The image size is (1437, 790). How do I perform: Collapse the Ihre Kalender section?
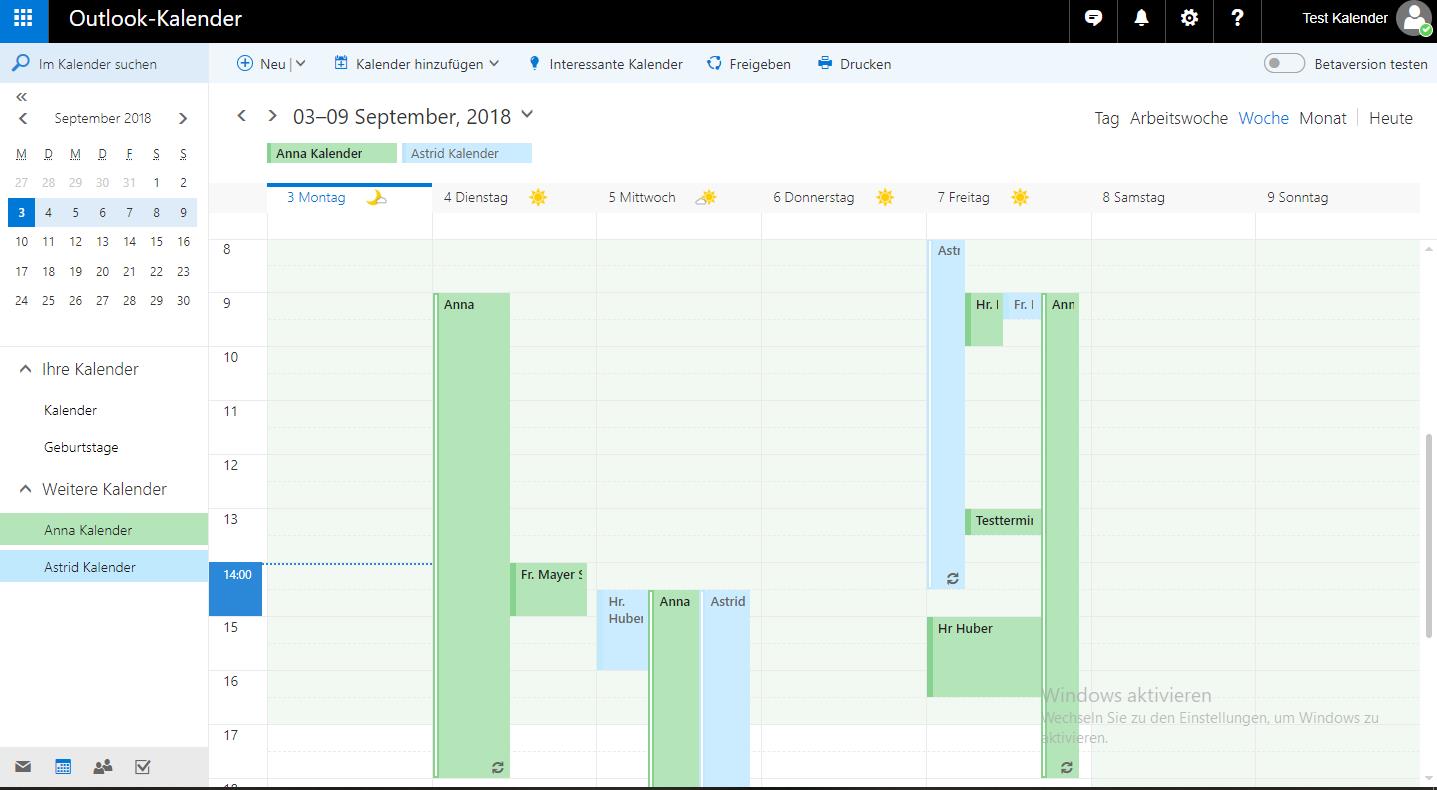pos(25,369)
